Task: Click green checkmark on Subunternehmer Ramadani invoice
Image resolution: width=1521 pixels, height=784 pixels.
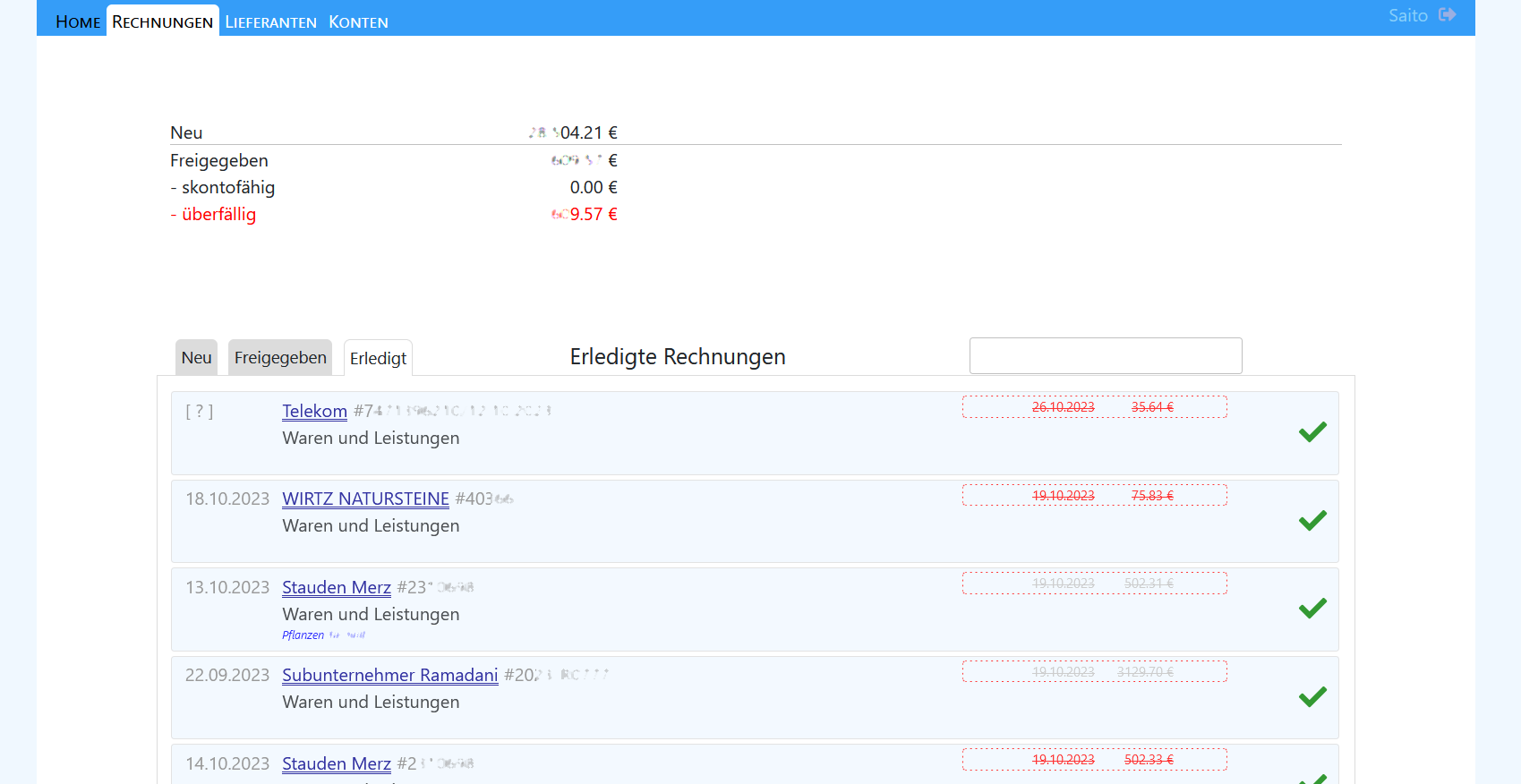Action: point(1312,696)
